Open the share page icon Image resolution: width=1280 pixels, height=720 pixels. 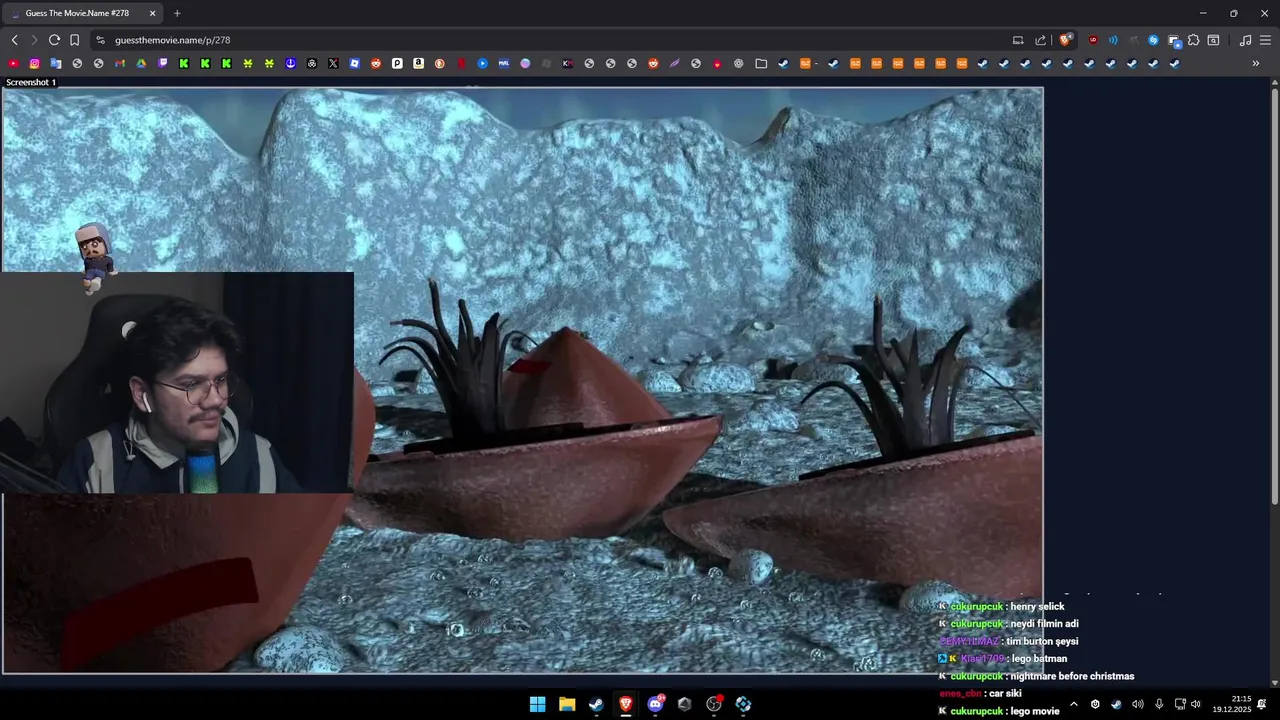click(x=1040, y=40)
